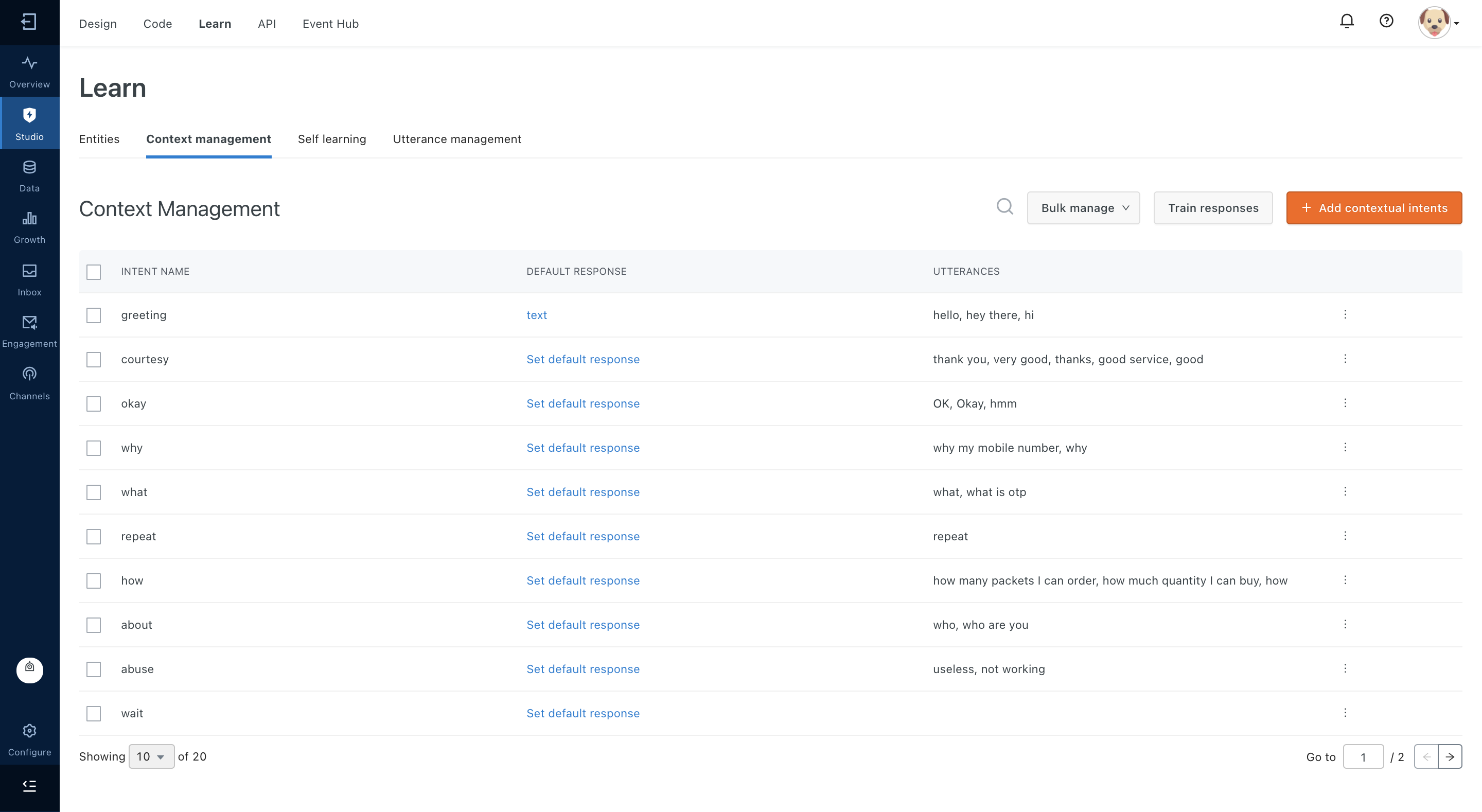Select the Learn top menu item
Screen dimensions: 1482x812
click(215, 24)
